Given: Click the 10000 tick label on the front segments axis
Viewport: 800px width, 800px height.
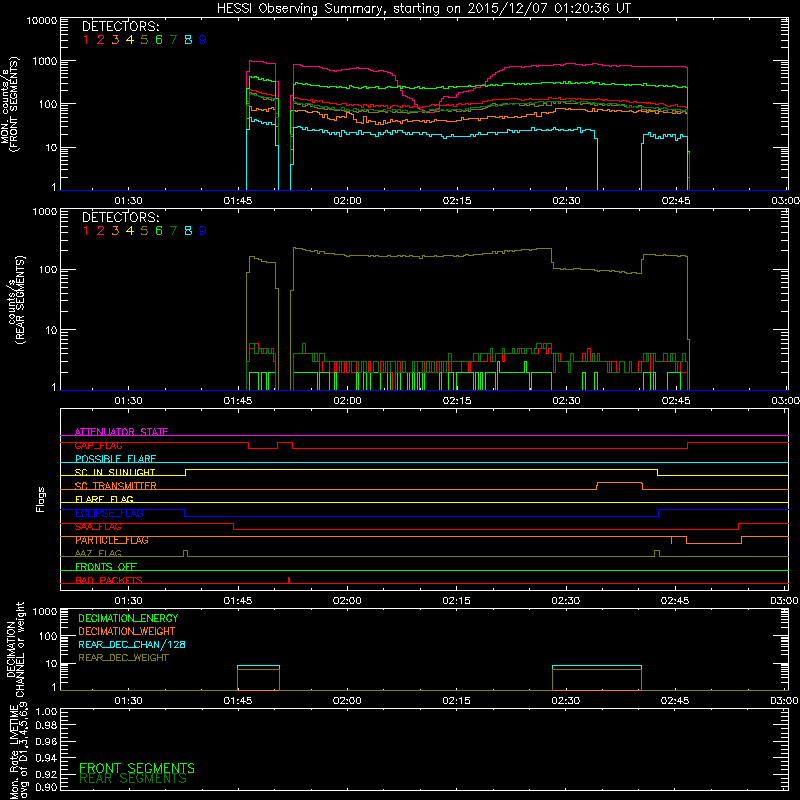Looking at the screenshot, I should pyautogui.click(x=42, y=21).
